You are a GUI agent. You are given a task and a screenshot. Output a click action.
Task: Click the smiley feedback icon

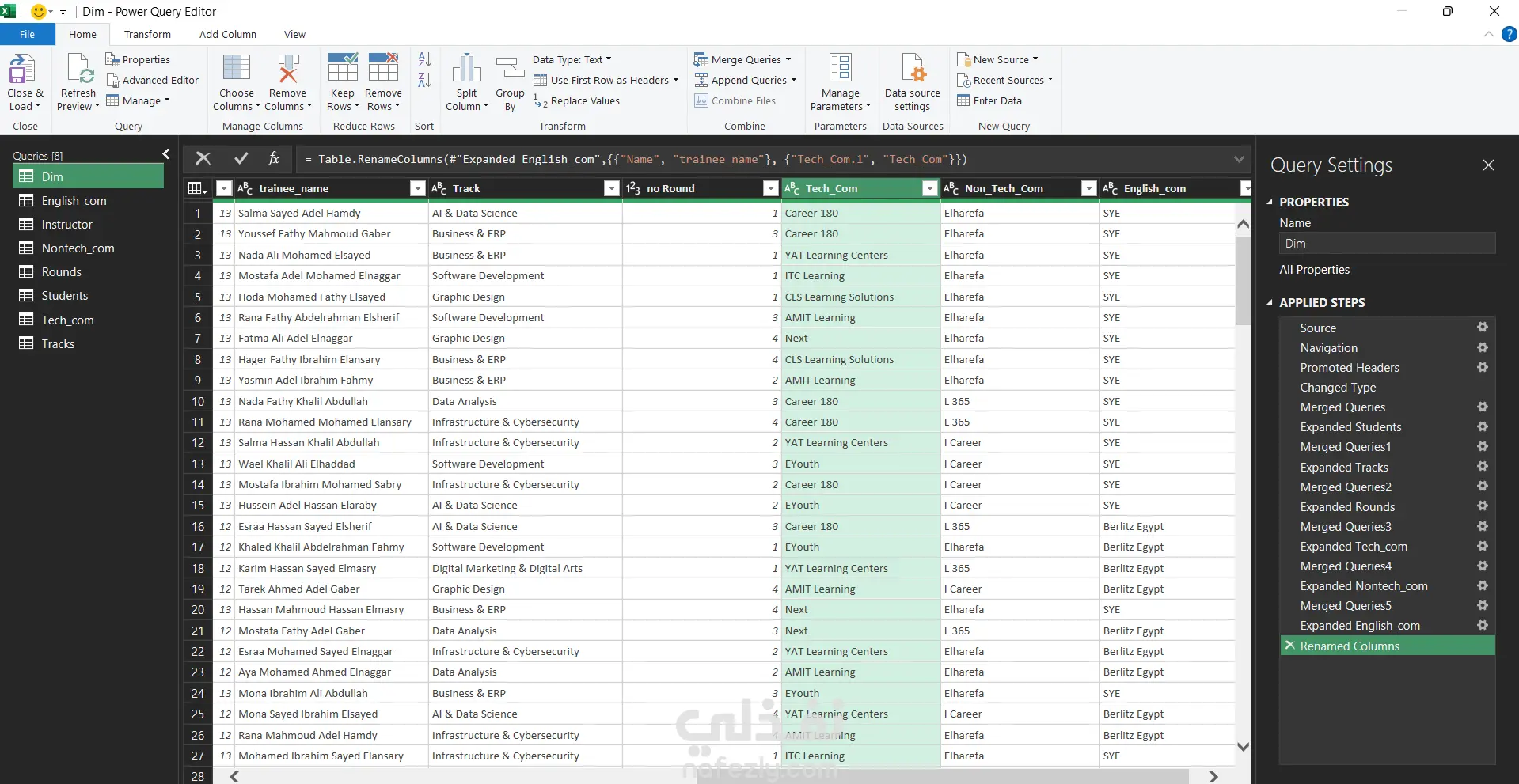[x=38, y=12]
